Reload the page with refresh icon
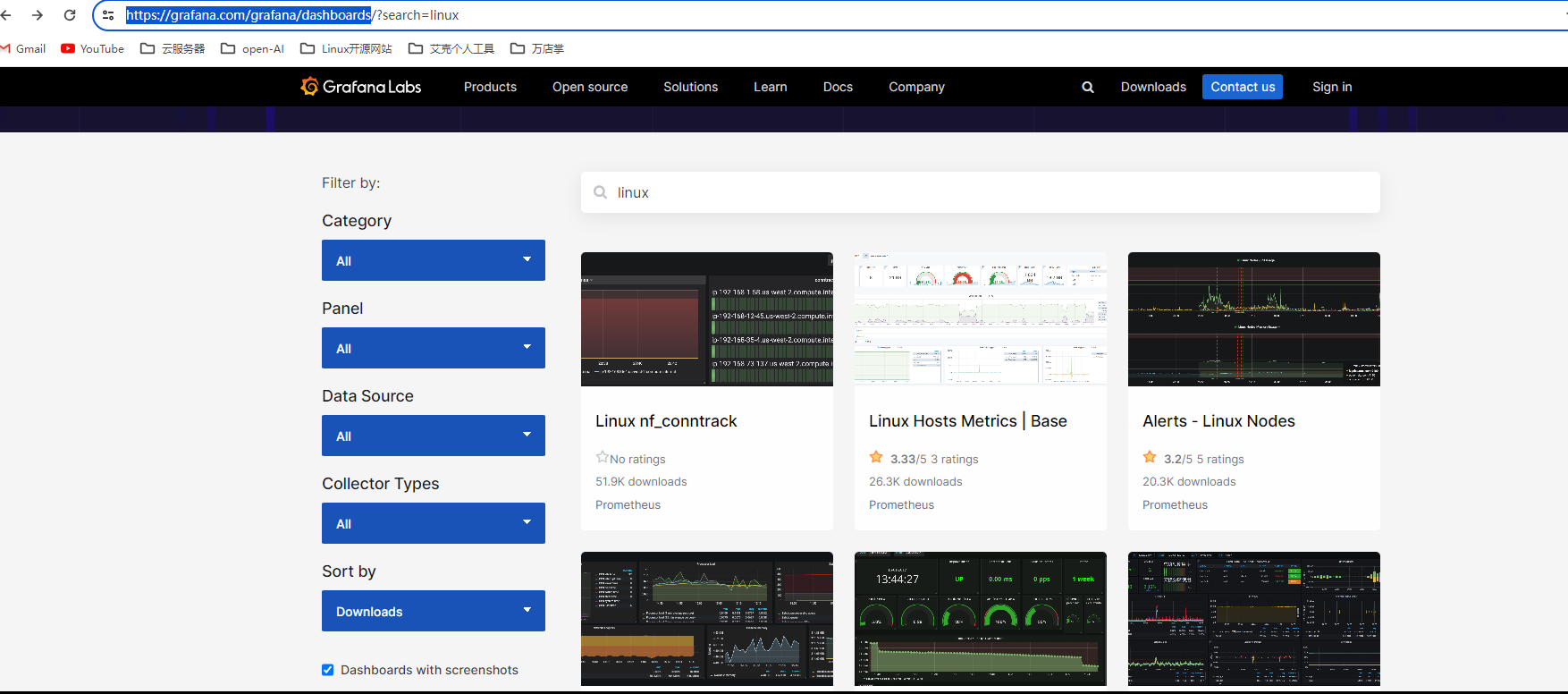Viewport: 1568px width, 694px height. (70, 15)
